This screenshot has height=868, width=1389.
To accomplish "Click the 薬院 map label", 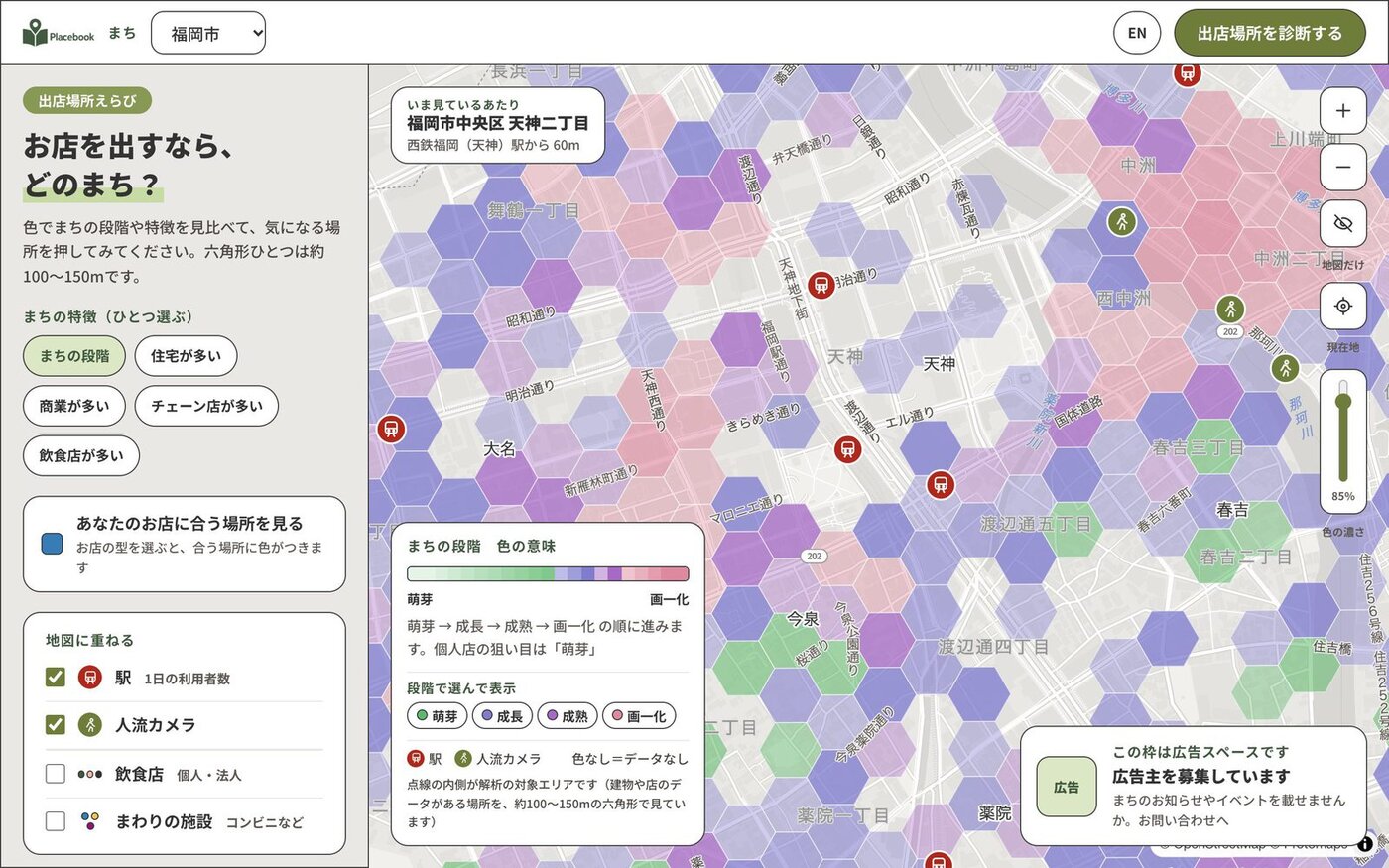I will pos(995,812).
